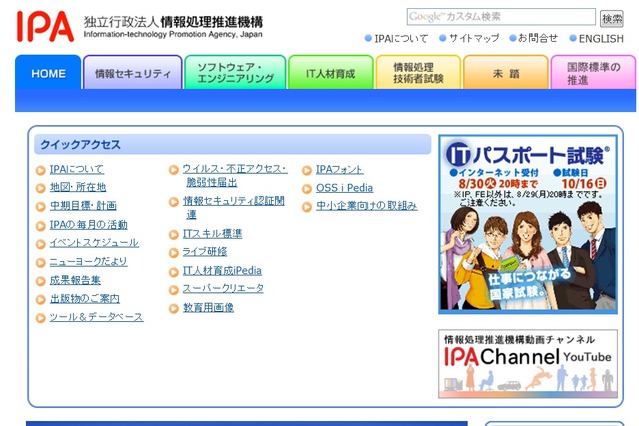Screen dimensions: 639x426
Task: Click the orange arrow icon beside 教育用画像
Action: click(x=174, y=309)
